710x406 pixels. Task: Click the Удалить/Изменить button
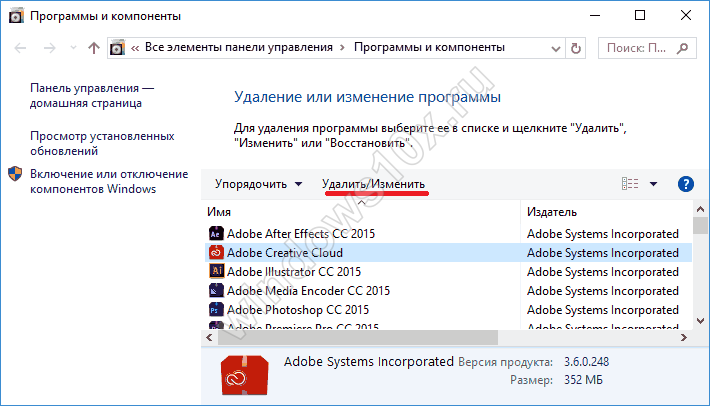point(373,184)
